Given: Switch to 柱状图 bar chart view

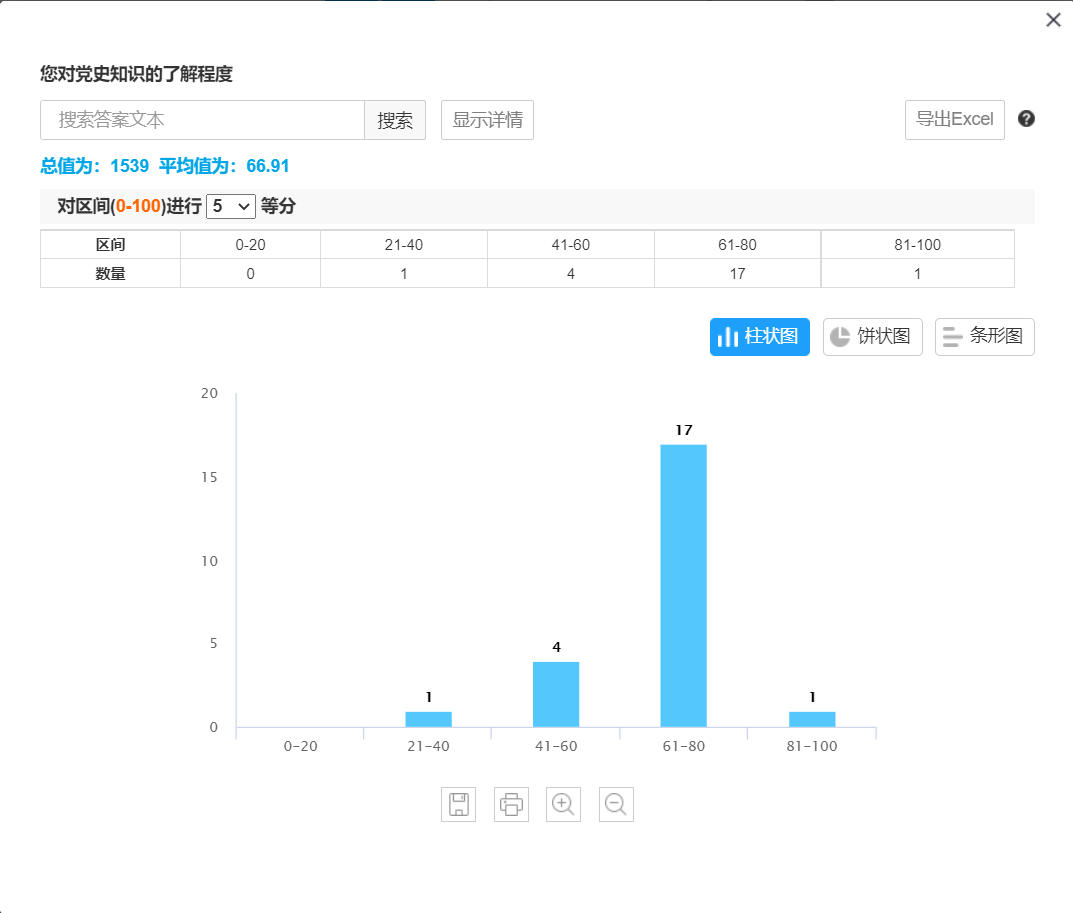Looking at the screenshot, I should click(x=760, y=337).
